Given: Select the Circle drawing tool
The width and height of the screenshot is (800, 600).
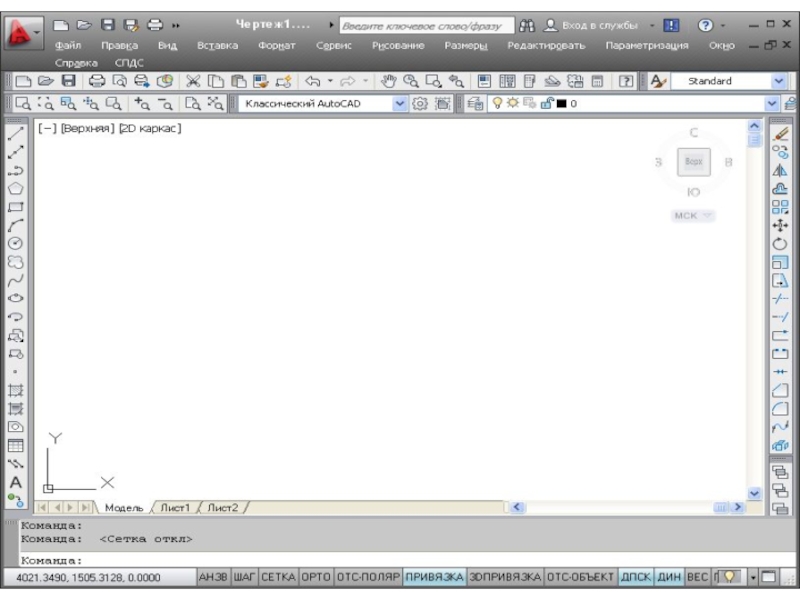Looking at the screenshot, I should [15, 243].
